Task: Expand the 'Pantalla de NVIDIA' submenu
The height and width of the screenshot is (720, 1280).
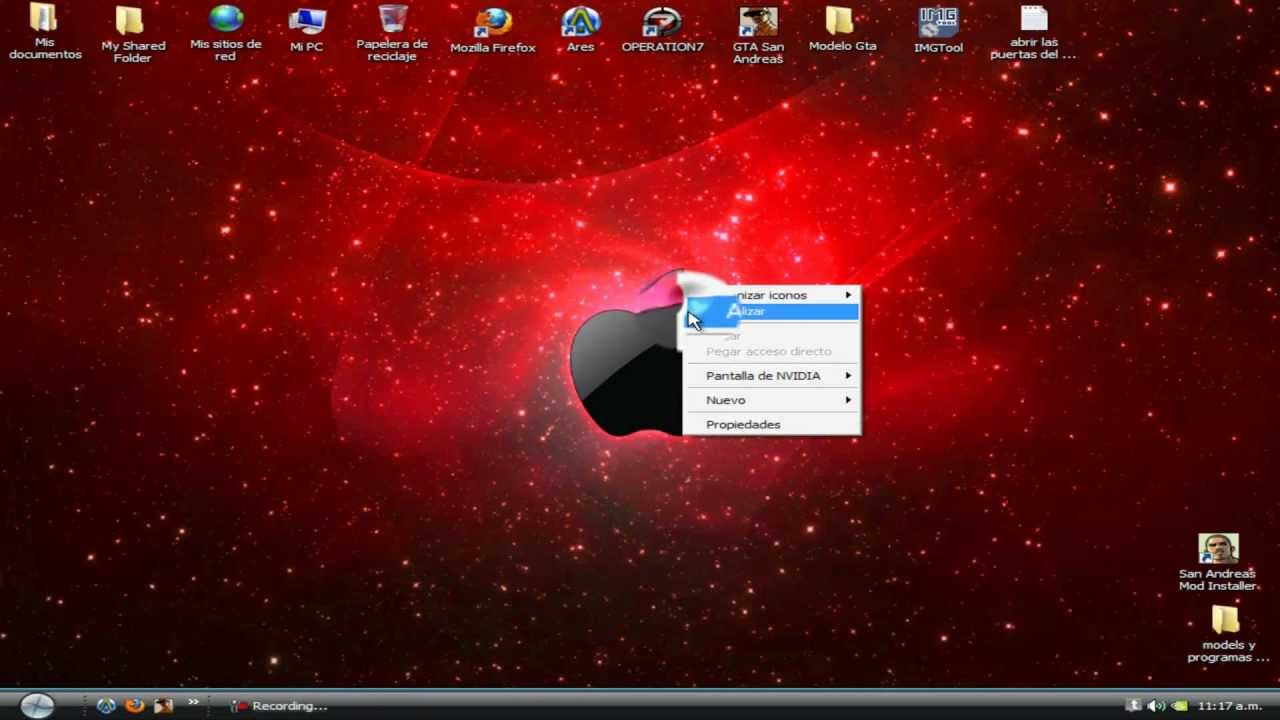Action: tap(770, 376)
